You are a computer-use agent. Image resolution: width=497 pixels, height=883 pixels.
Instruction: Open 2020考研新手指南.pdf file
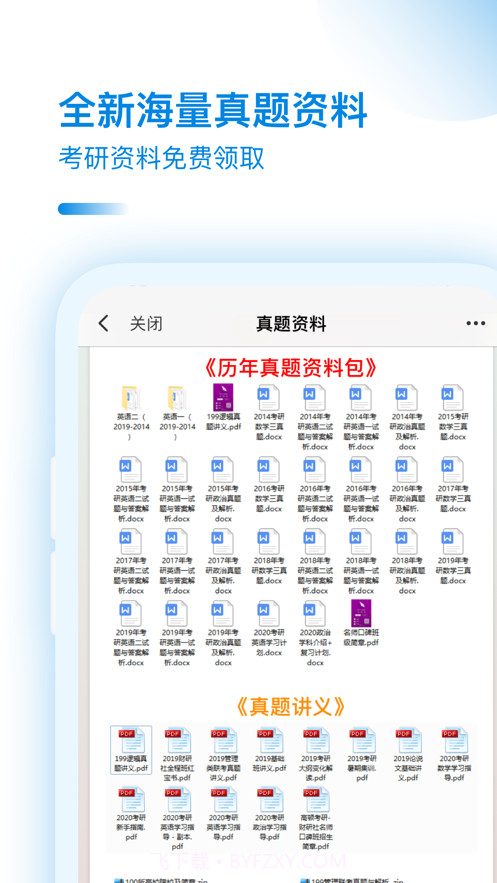(131, 814)
